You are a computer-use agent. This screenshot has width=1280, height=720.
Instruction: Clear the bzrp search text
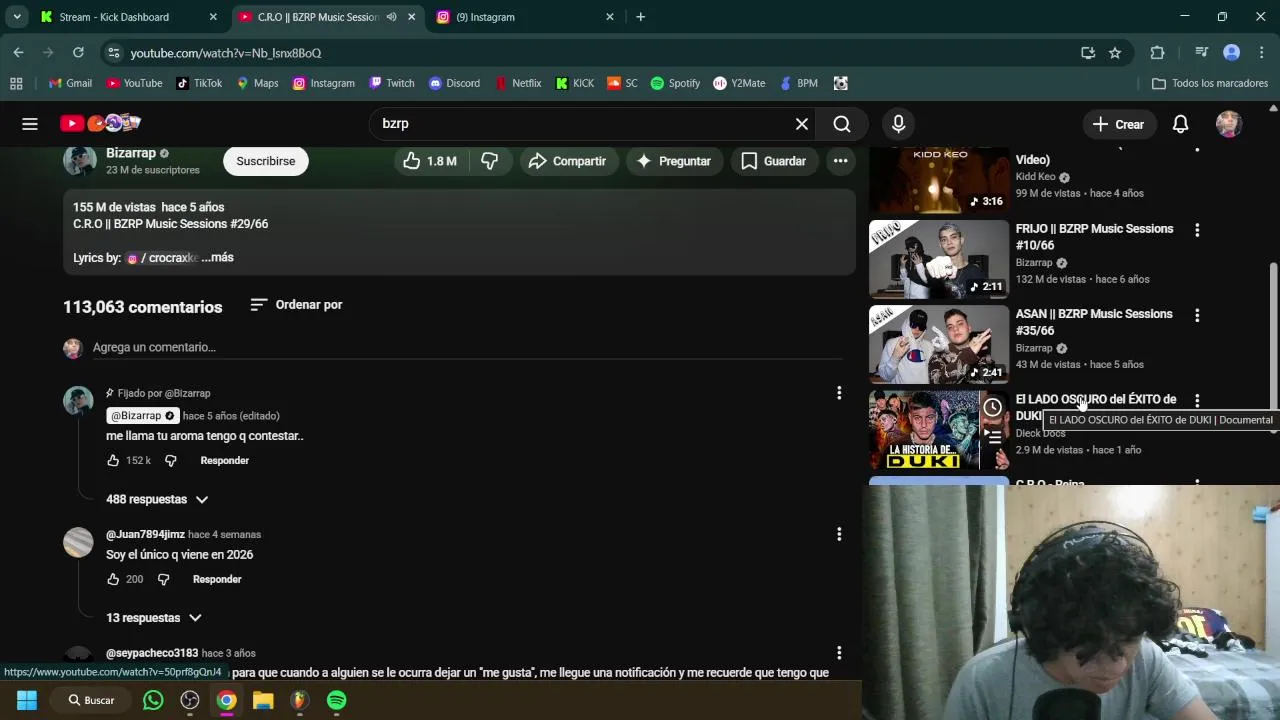click(x=801, y=124)
